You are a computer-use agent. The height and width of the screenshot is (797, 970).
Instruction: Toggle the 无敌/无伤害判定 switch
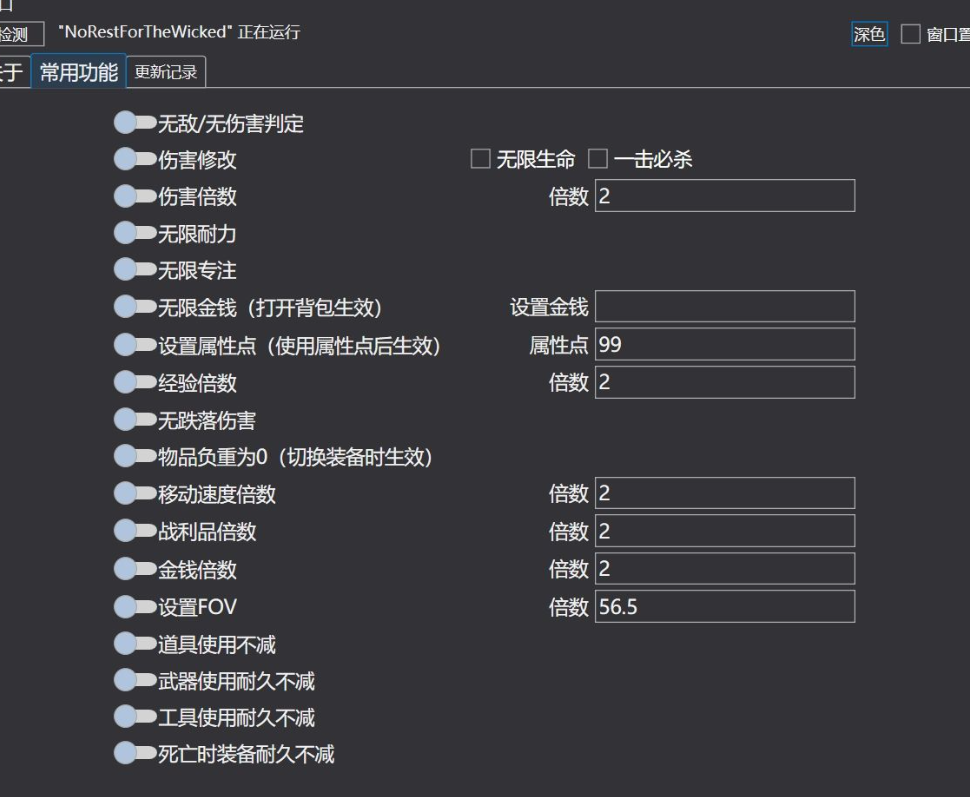tap(135, 123)
